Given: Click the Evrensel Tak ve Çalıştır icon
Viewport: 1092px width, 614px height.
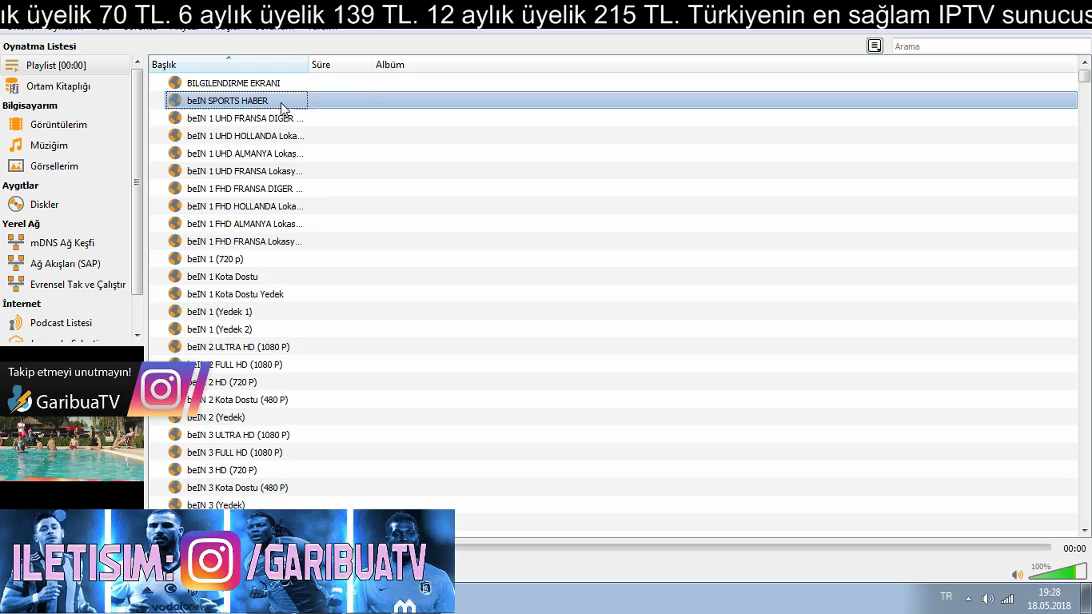Looking at the screenshot, I should [15, 285].
